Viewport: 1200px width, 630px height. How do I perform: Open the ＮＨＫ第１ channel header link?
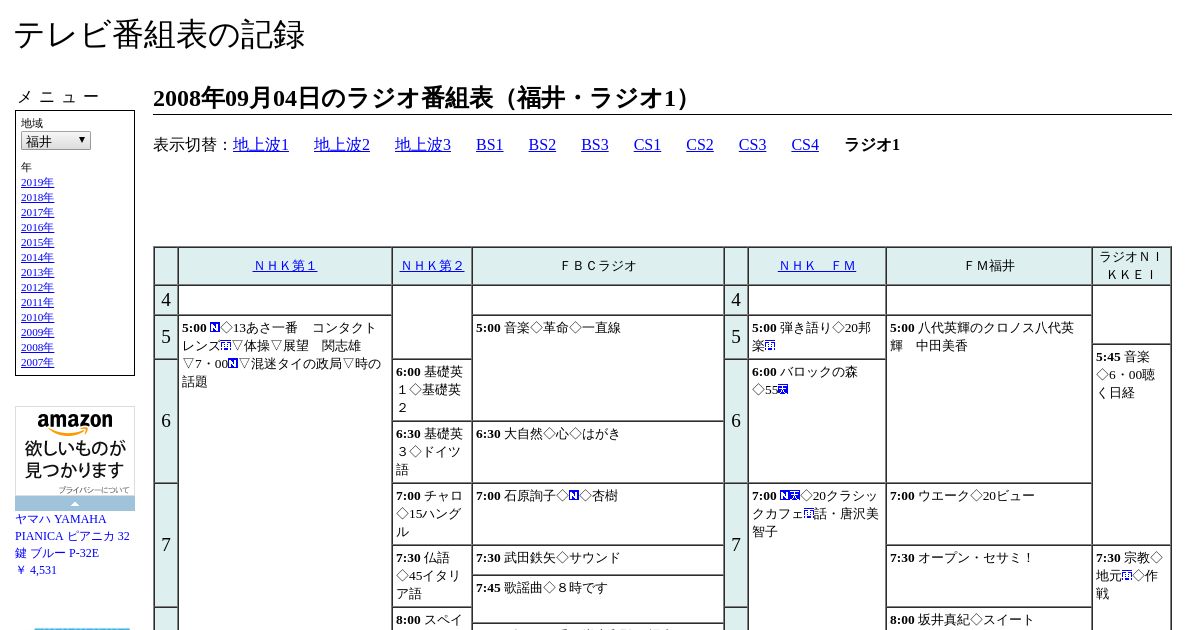tap(285, 266)
